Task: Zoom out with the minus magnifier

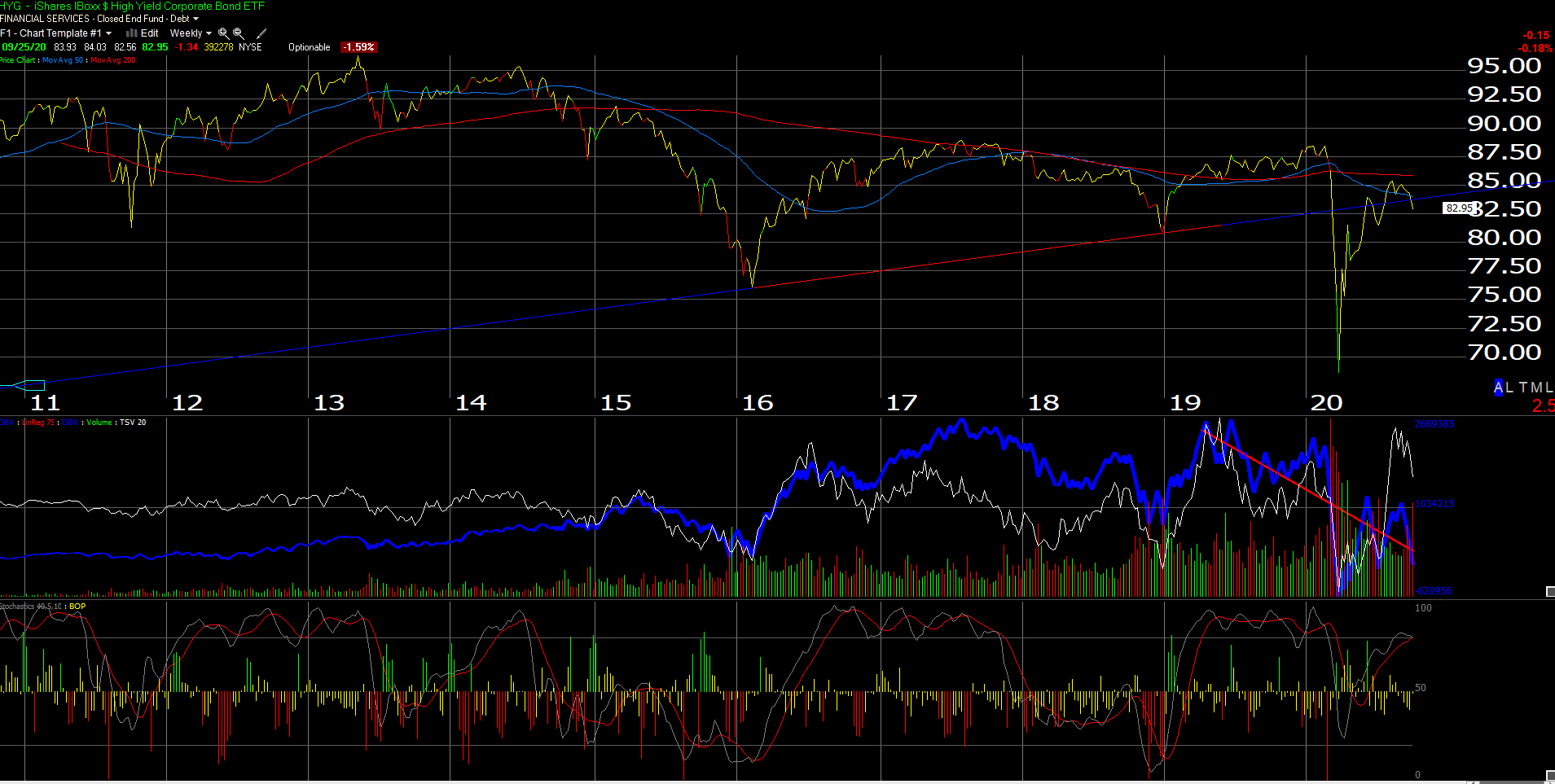Action: [238, 33]
